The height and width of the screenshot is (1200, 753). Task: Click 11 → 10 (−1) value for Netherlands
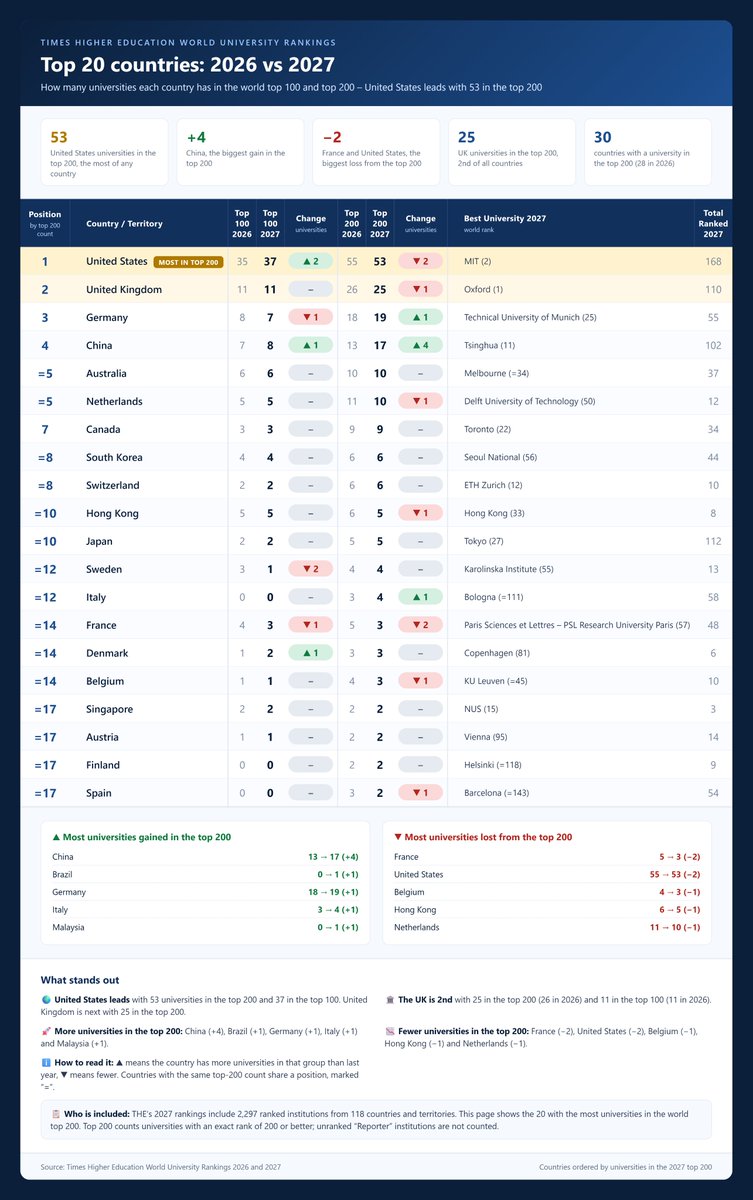pyautogui.click(x=675, y=927)
